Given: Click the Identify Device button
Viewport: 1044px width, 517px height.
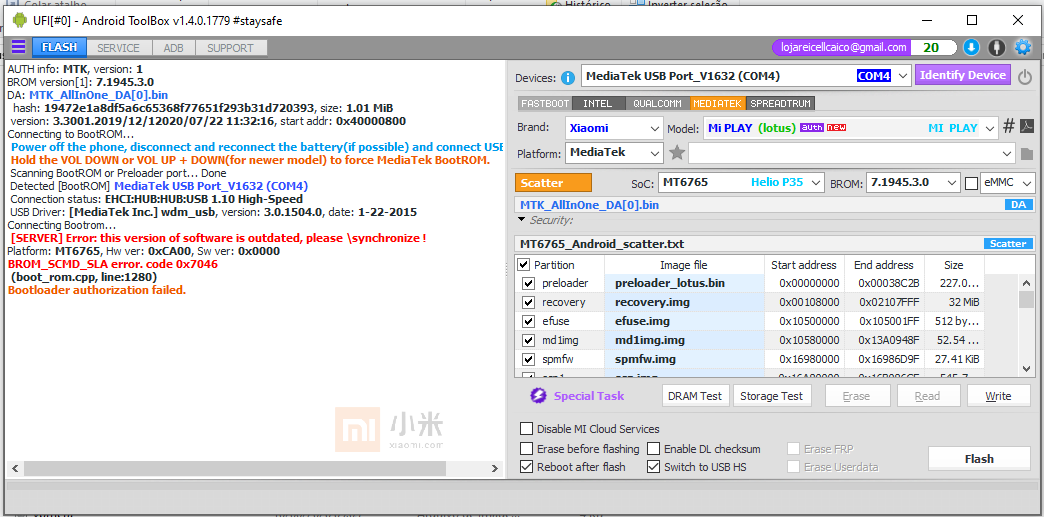Looking at the screenshot, I should pyautogui.click(x=963, y=75).
